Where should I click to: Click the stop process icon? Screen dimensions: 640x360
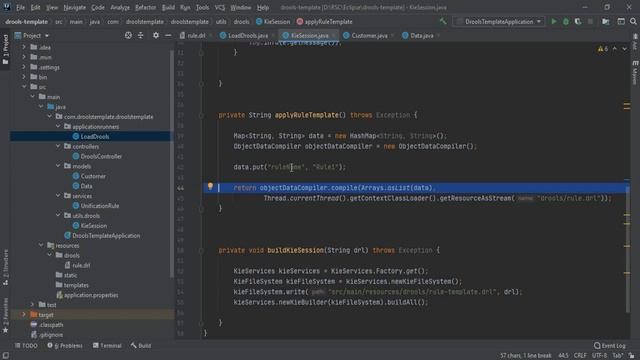pos(590,22)
